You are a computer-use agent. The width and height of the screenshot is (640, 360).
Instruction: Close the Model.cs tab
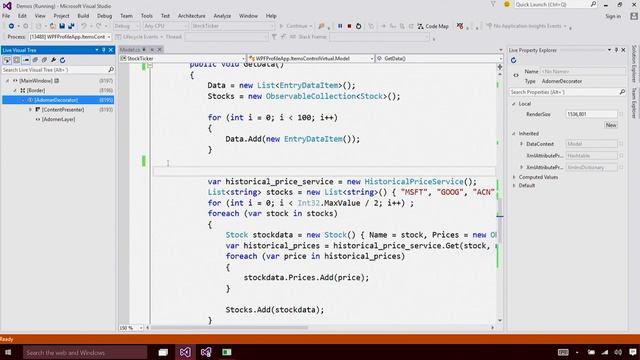(x=160, y=50)
